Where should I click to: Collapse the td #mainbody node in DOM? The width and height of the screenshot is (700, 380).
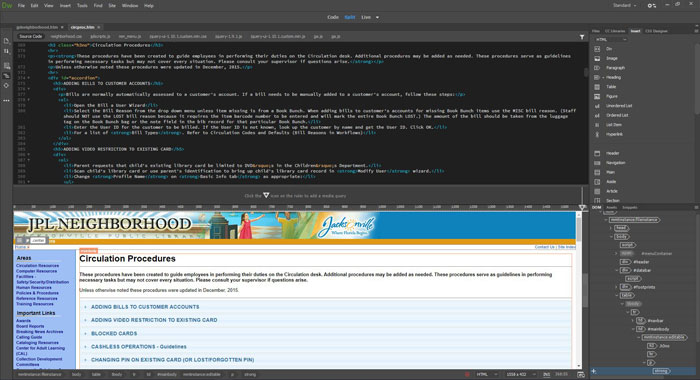pos(633,329)
